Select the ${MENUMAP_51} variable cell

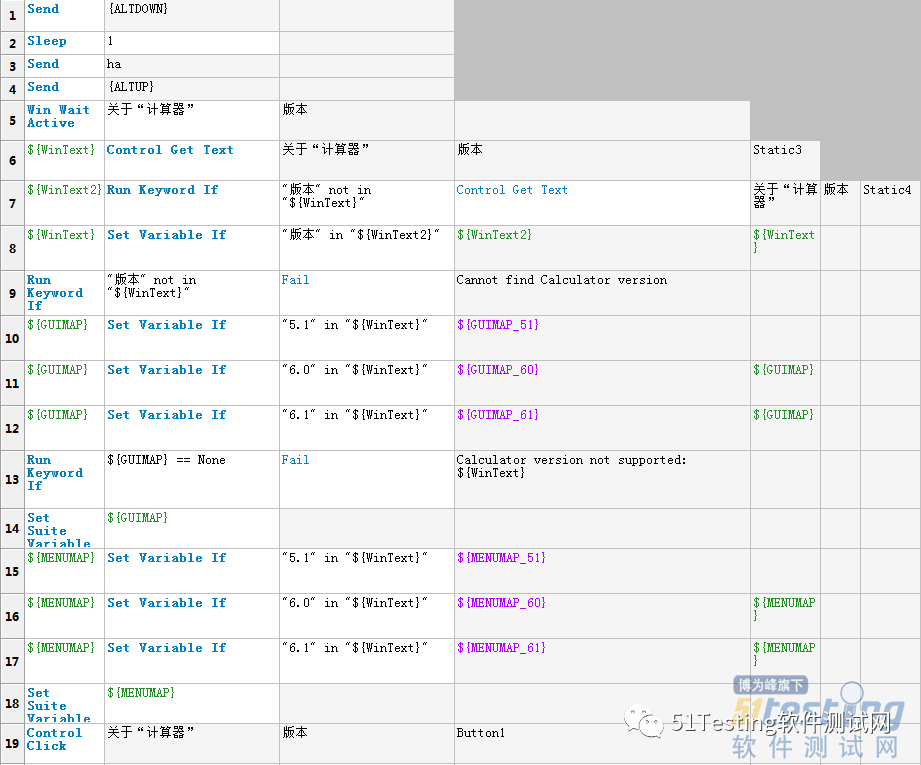point(601,559)
